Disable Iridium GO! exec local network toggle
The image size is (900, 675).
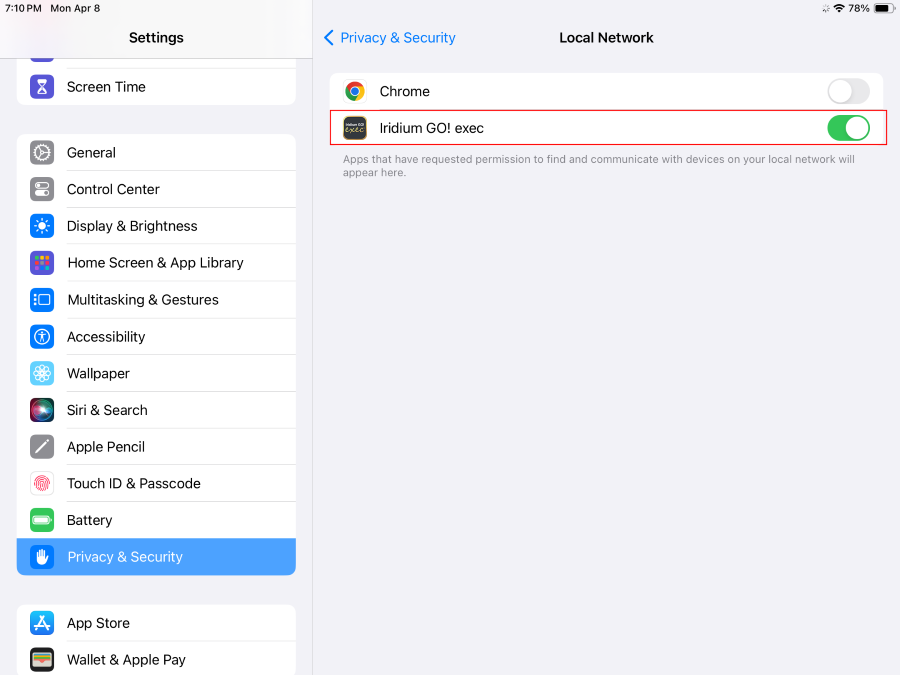click(848, 128)
